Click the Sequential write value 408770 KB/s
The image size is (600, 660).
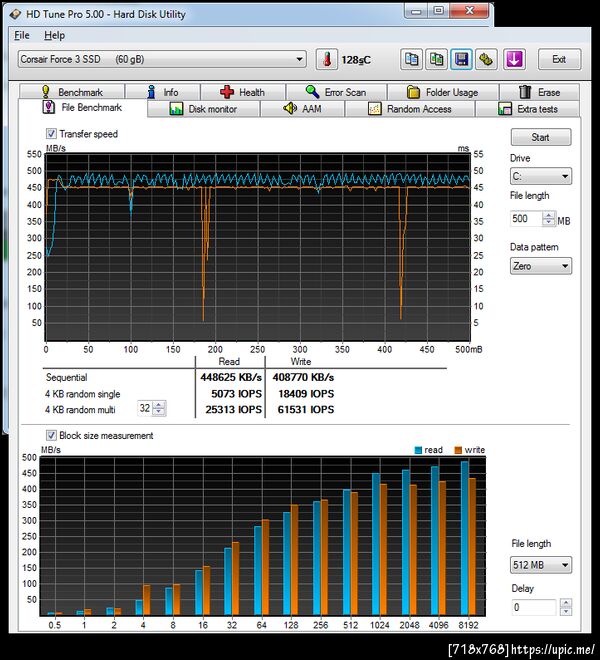pos(303,377)
